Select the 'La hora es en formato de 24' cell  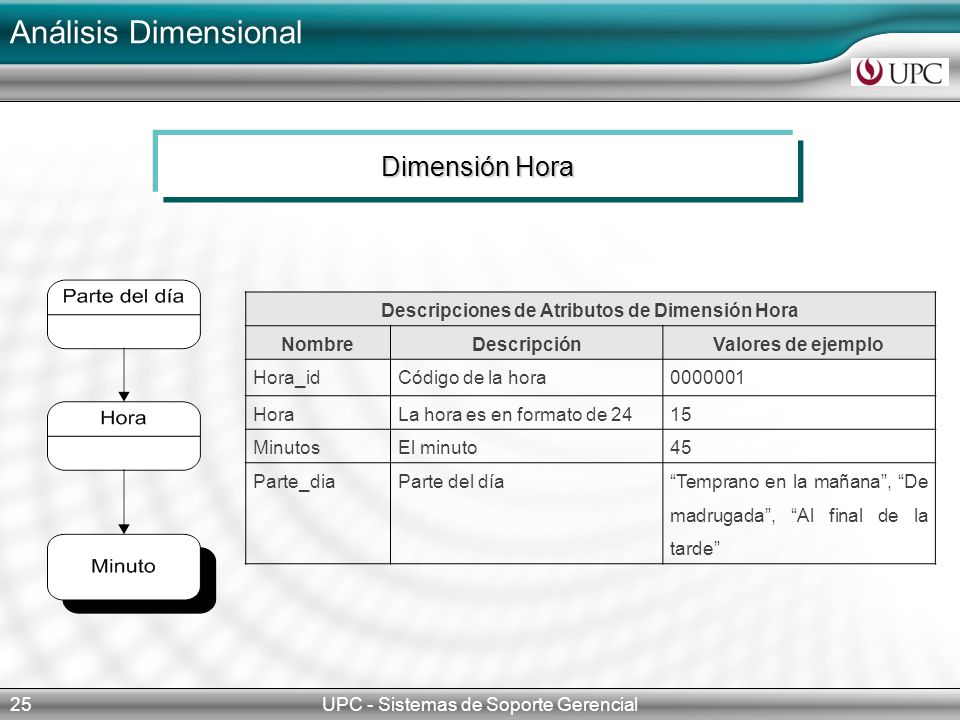click(x=527, y=413)
